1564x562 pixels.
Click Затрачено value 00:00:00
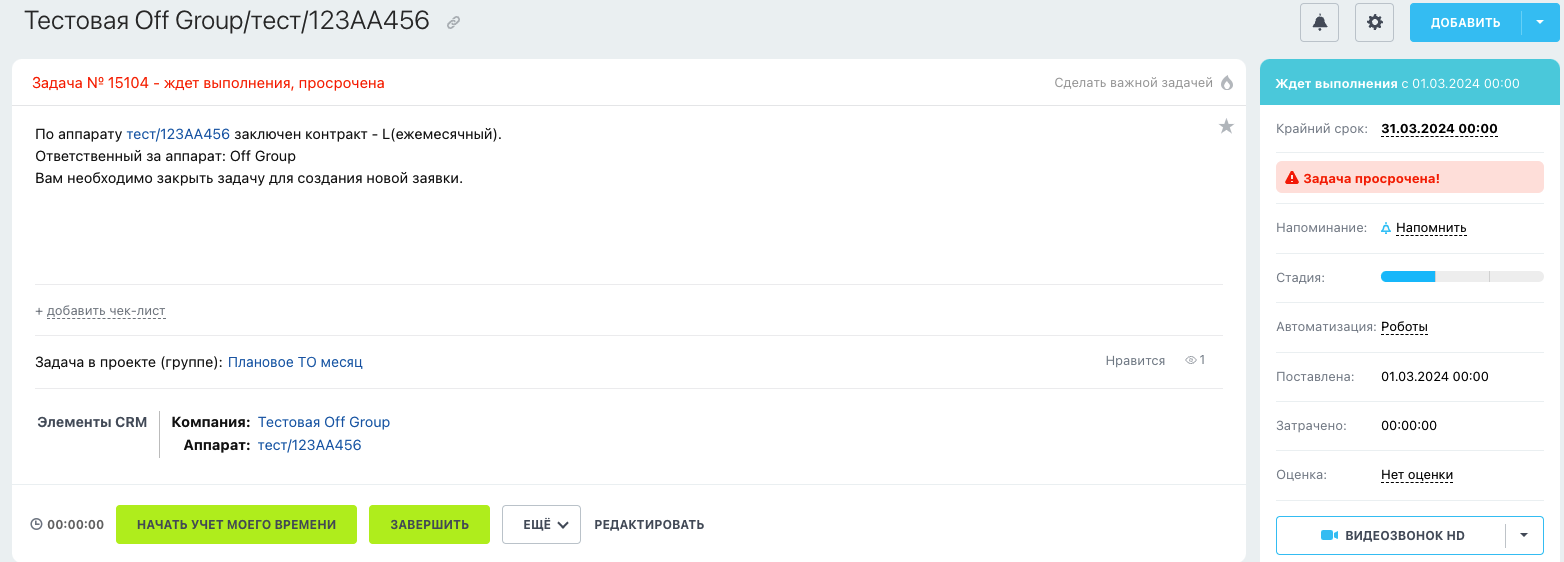[1409, 426]
